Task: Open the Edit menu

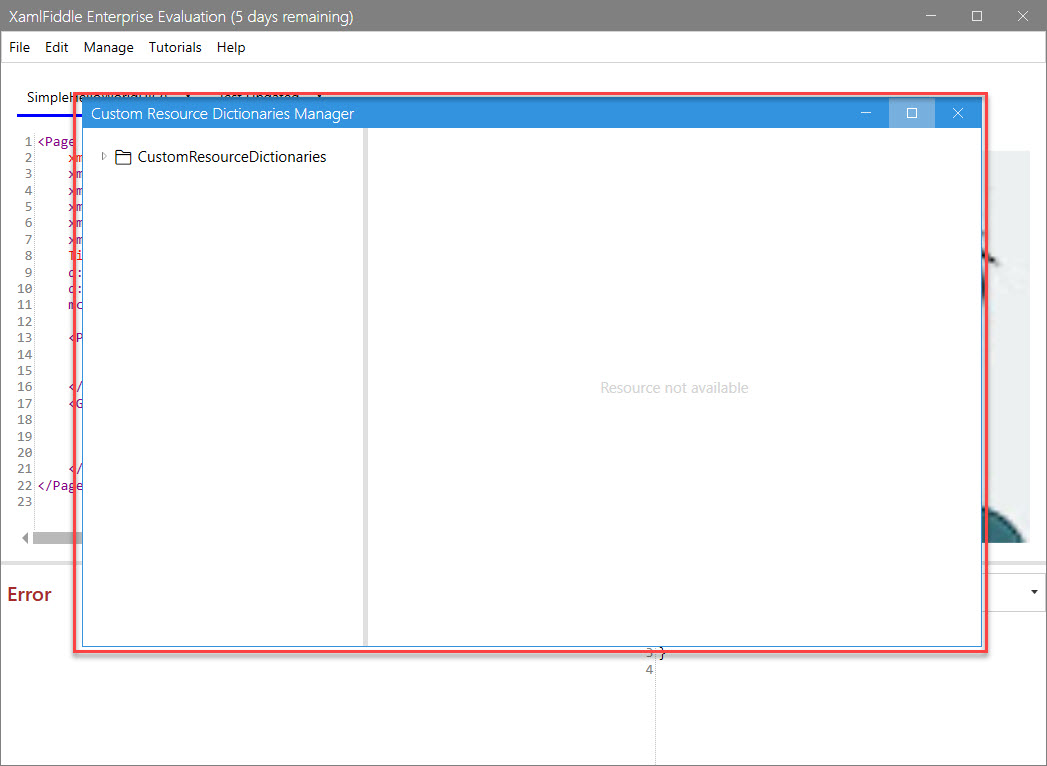Action: click(57, 47)
